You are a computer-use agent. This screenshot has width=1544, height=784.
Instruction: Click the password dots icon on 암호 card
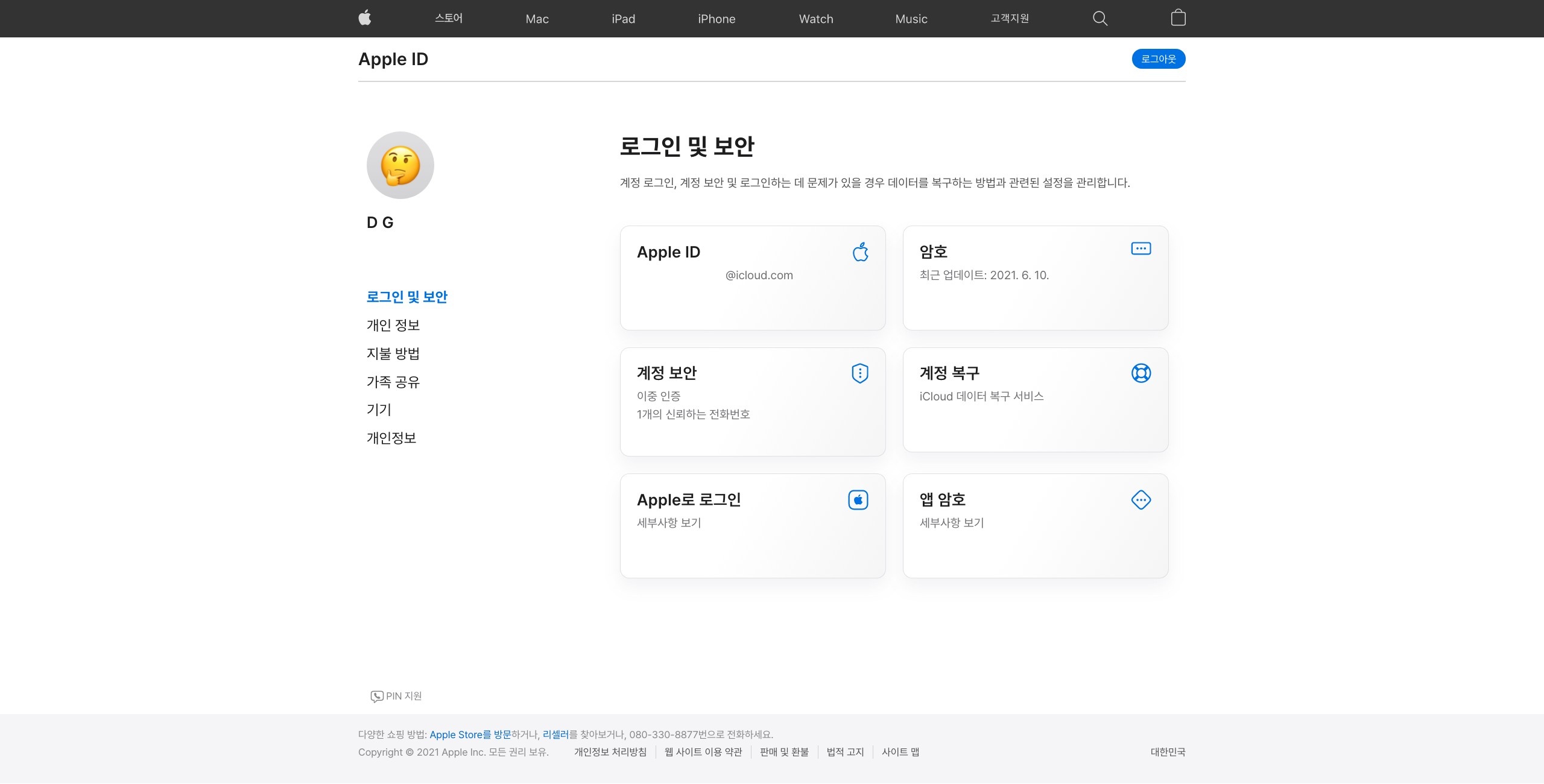point(1141,248)
